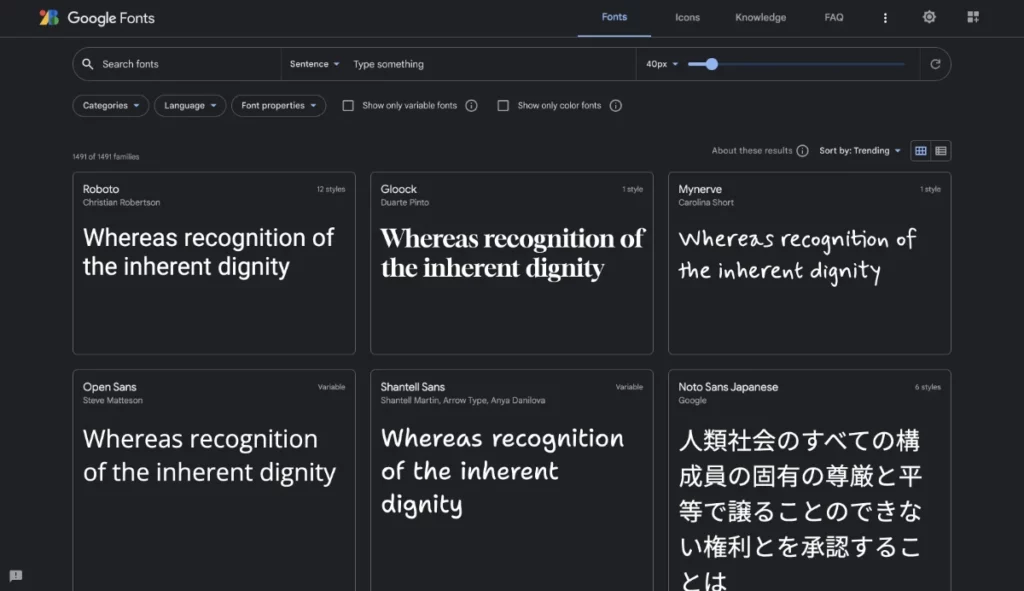The width and height of the screenshot is (1024, 591).
Task: Open the theme settings gear icon
Action: tap(929, 17)
